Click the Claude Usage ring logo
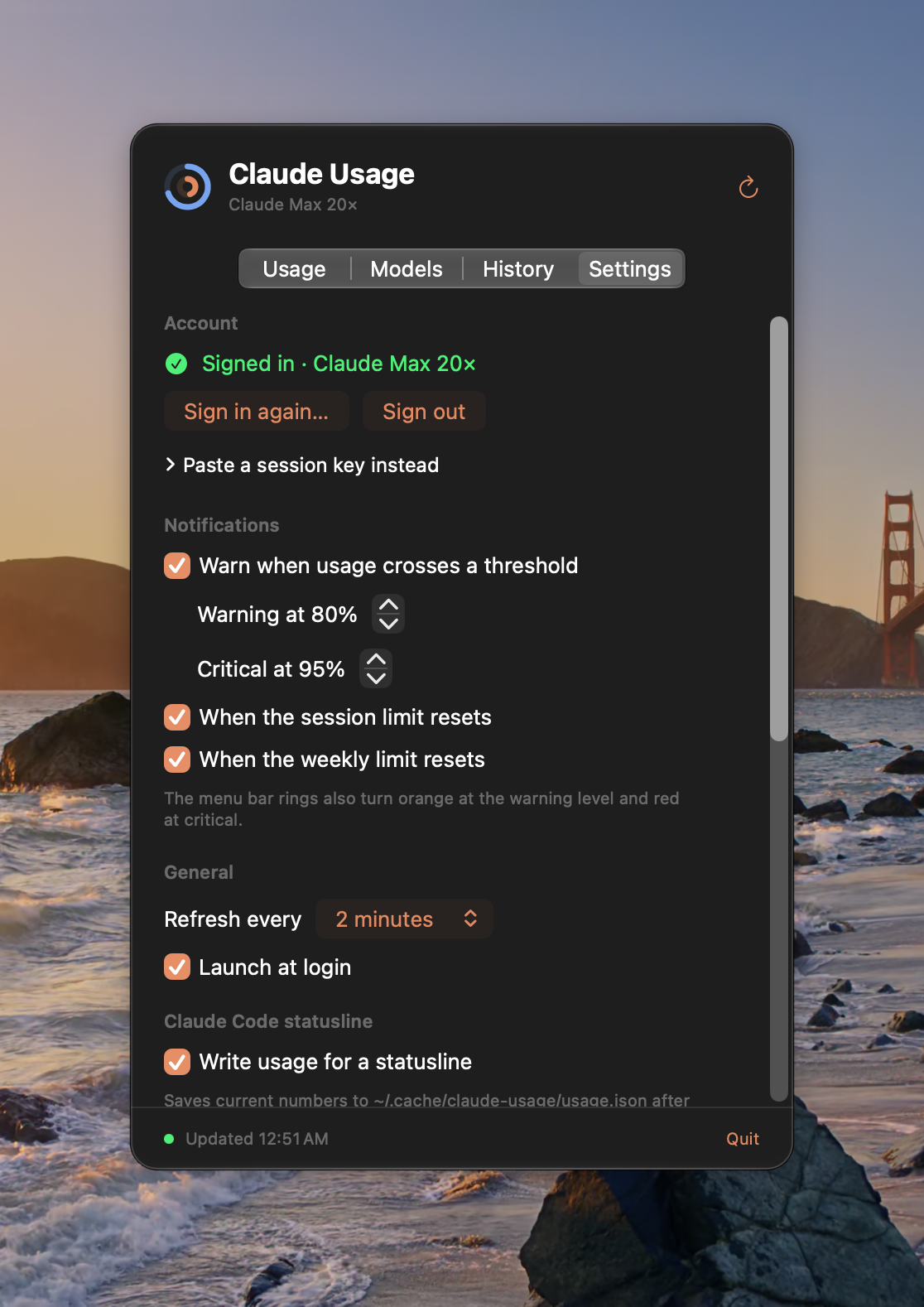The height and width of the screenshot is (1307, 924). click(x=188, y=186)
